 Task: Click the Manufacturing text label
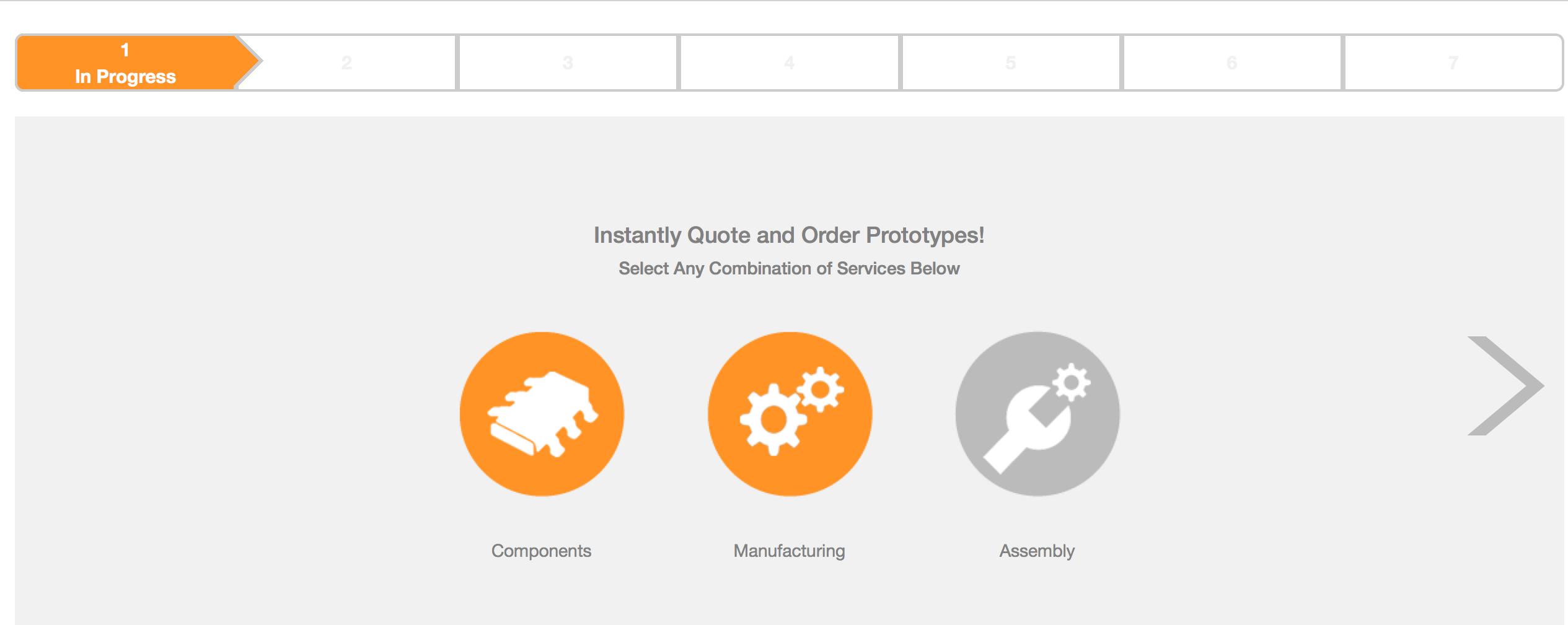tap(789, 551)
